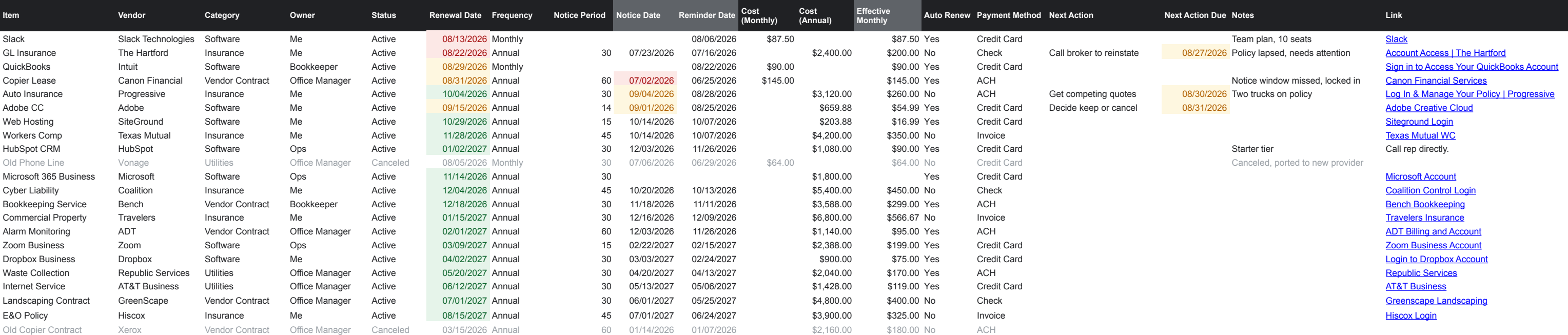This screenshot has width=1568, height=335.
Task: Click the 'Two trucks on policy' note
Action: pyautogui.click(x=1271, y=94)
